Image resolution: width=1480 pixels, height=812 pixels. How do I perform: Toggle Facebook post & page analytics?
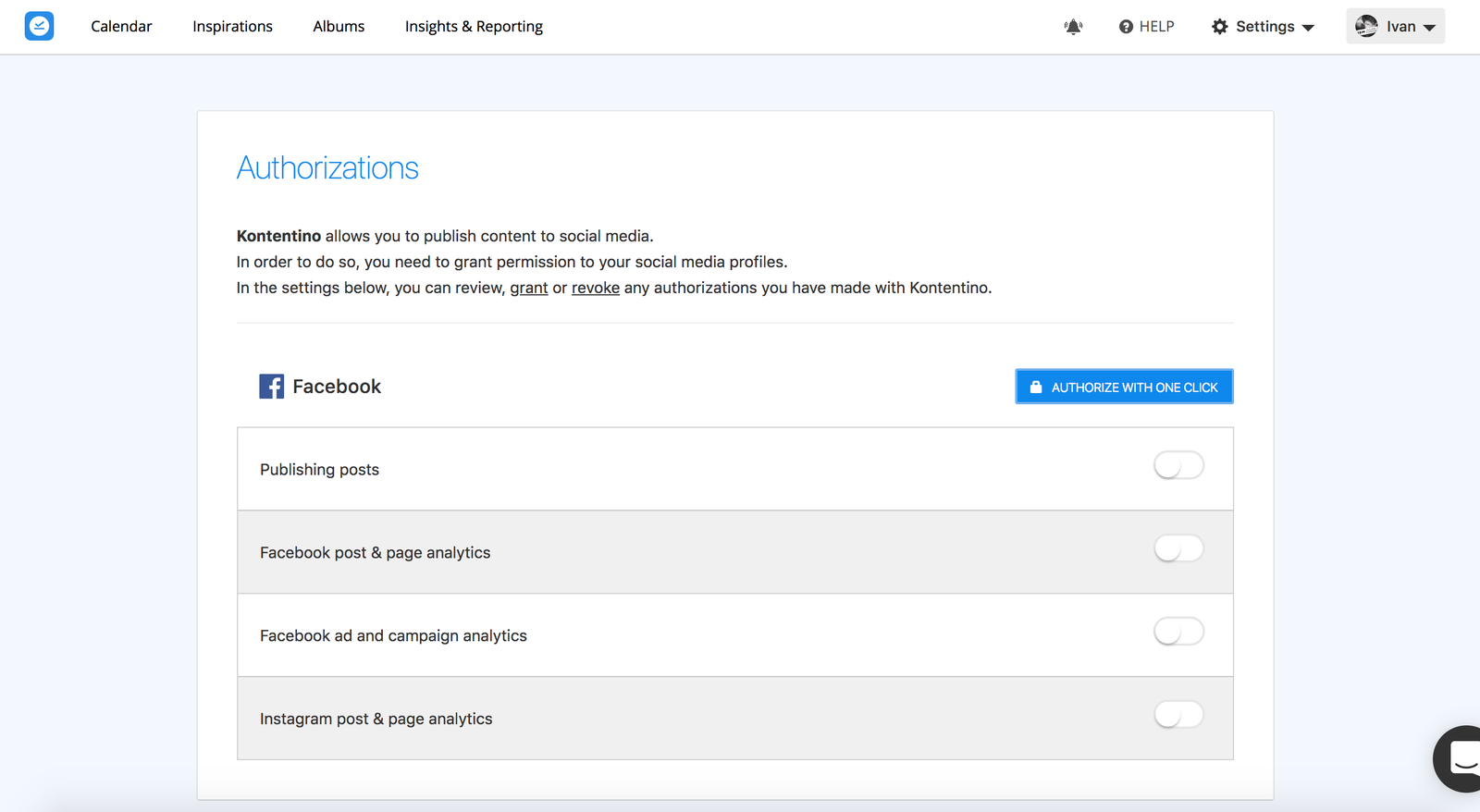[1178, 548]
